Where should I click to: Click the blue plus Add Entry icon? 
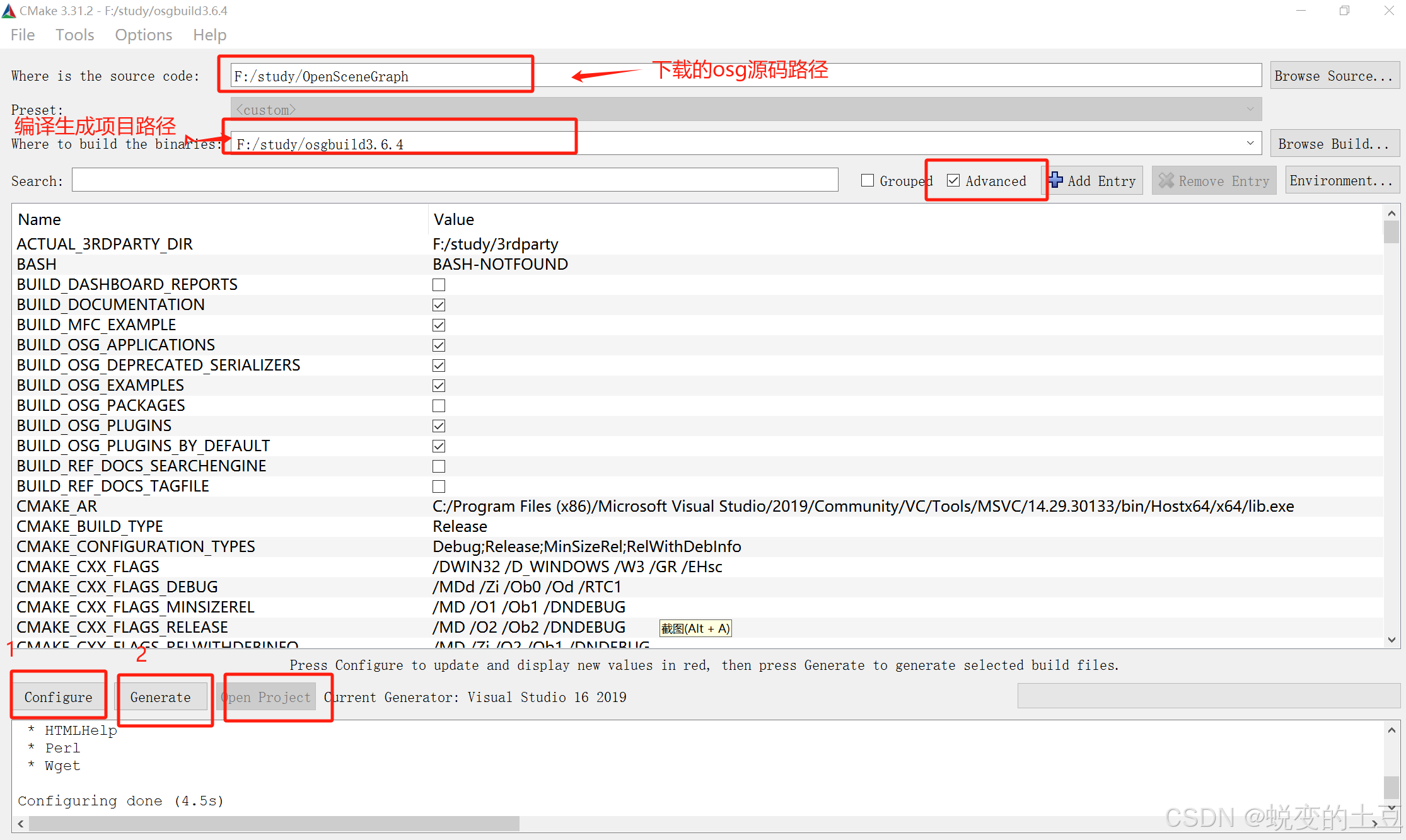[1056, 180]
